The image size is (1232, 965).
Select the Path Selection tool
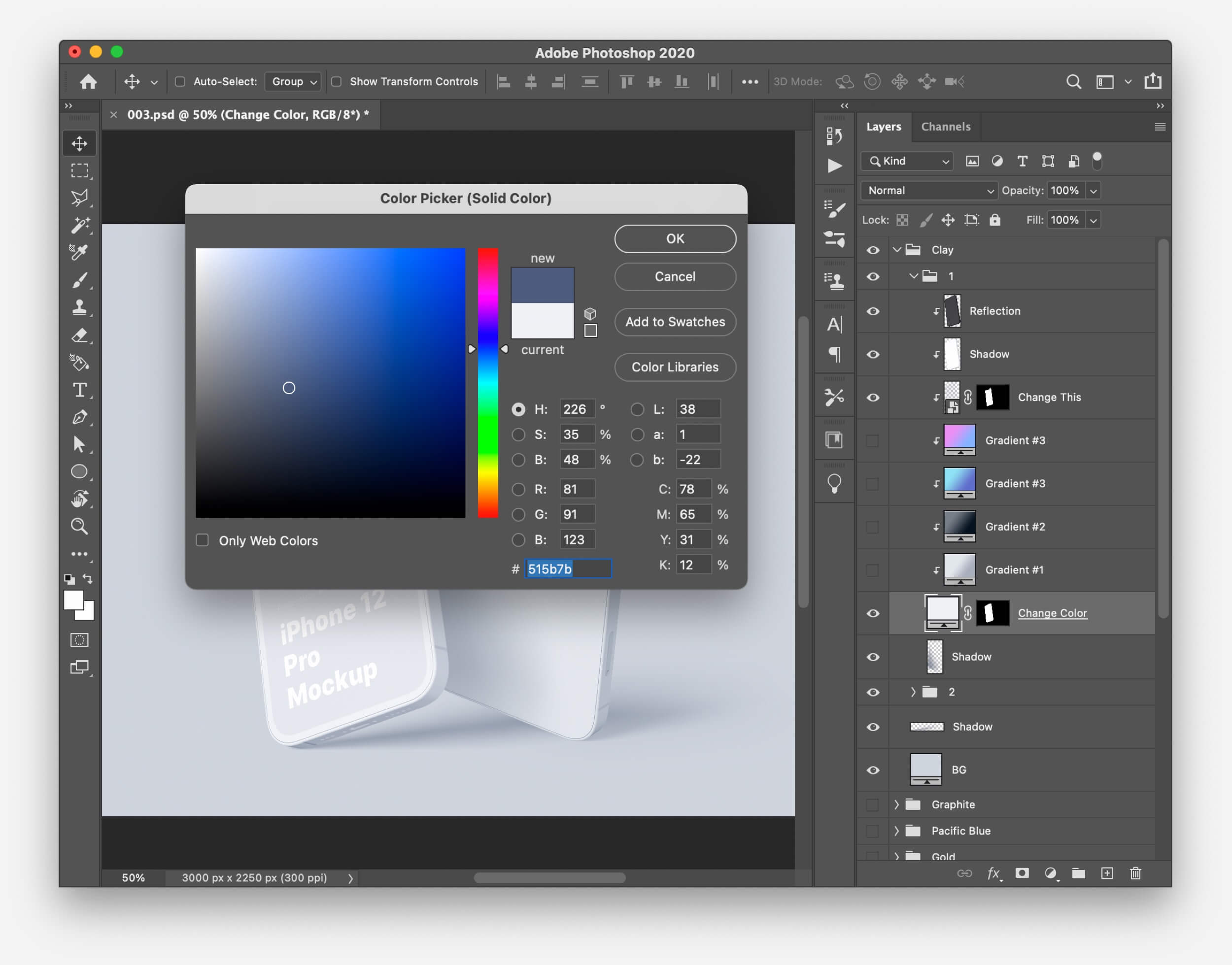coord(79,445)
